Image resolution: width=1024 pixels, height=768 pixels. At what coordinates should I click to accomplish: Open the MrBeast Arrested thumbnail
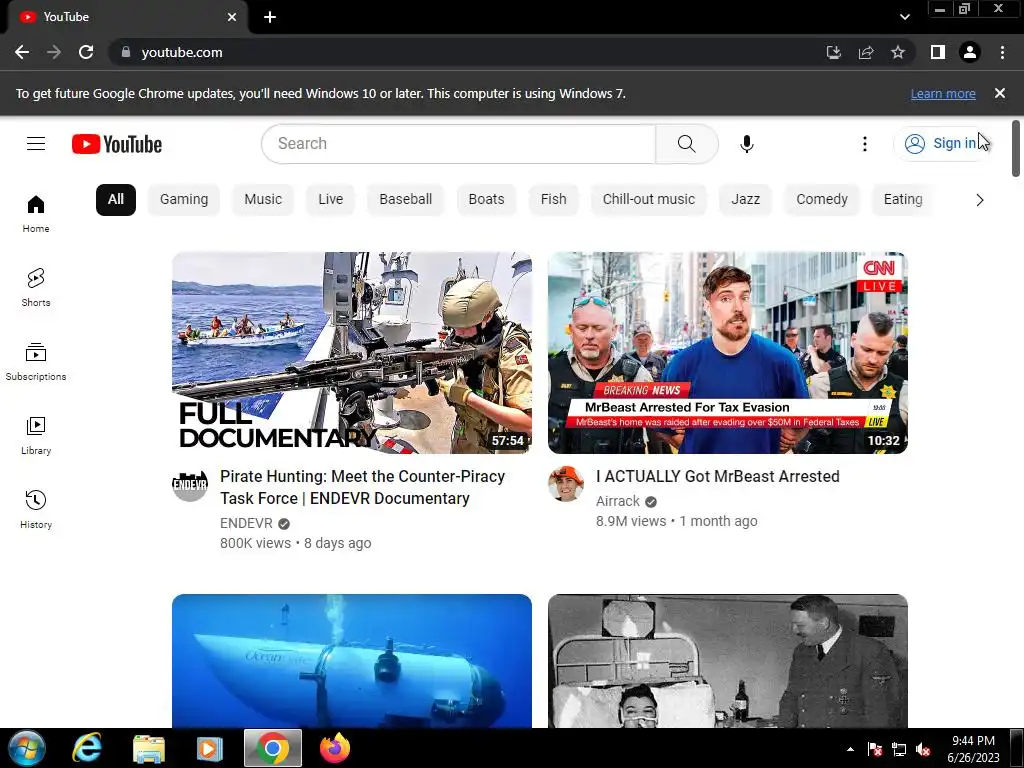pos(728,353)
